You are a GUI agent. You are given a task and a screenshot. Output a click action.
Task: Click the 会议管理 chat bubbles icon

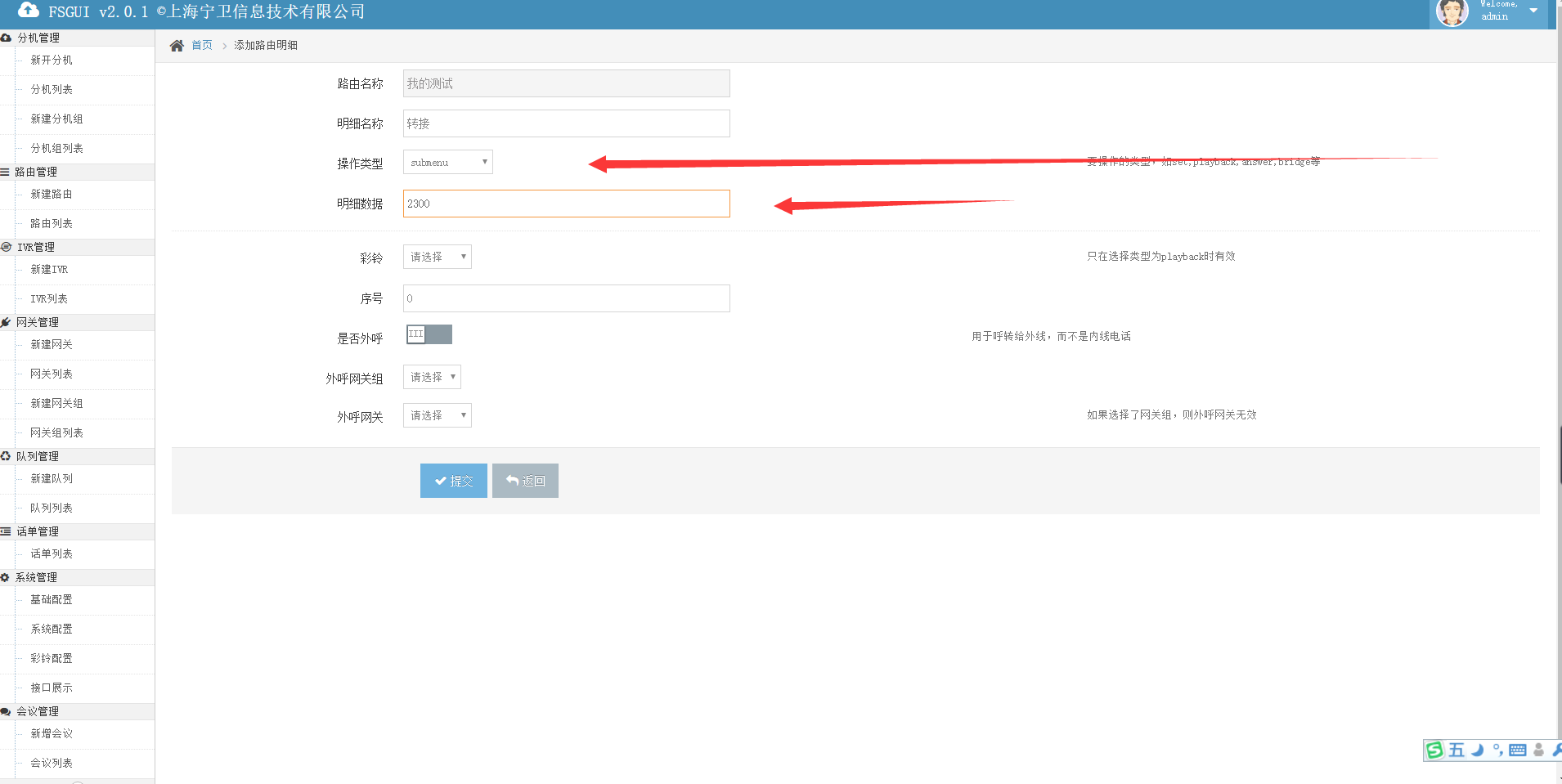point(6,711)
